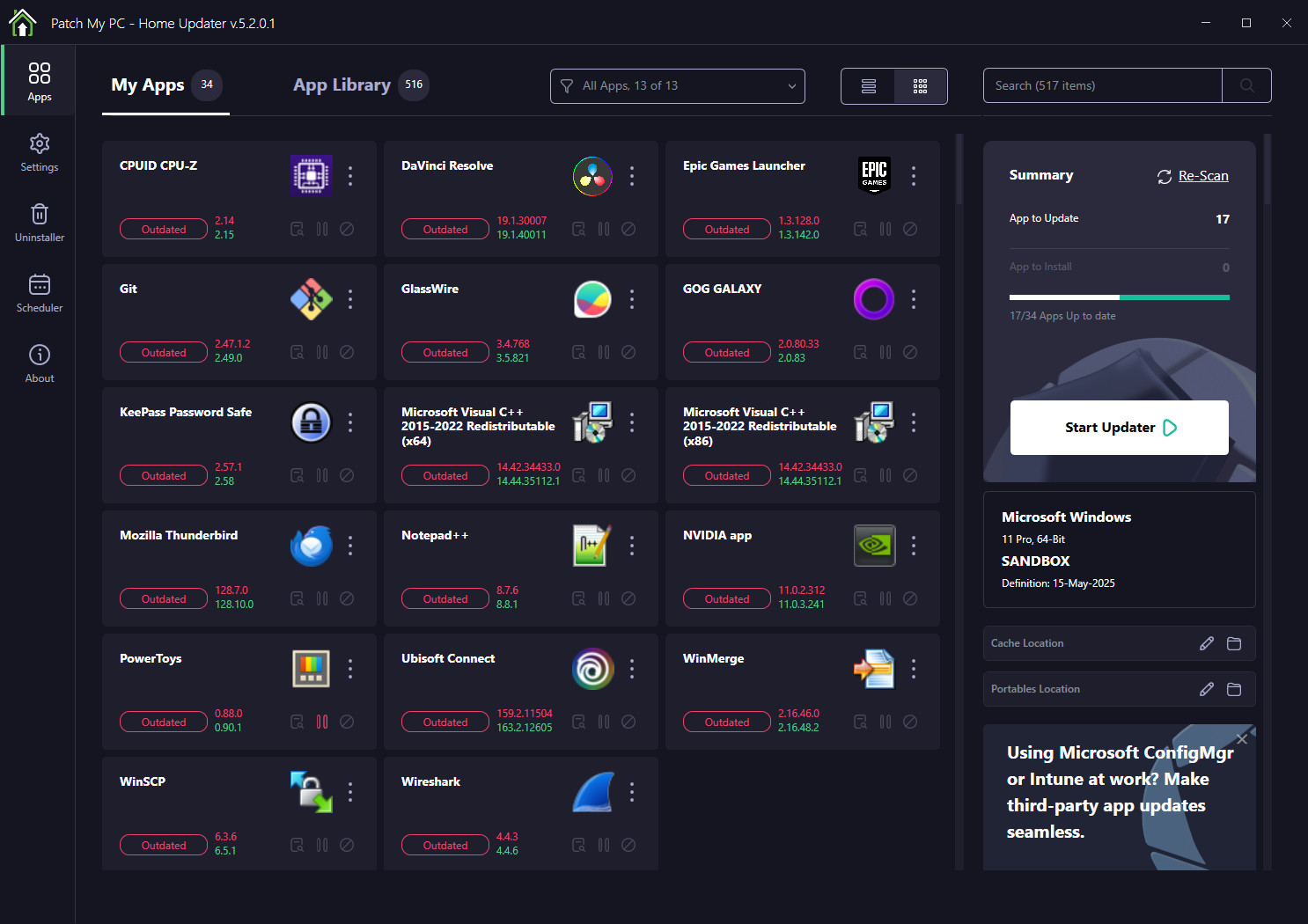Screen dimensions: 1308x924
Task: Switch to grid view layout
Action: (921, 86)
